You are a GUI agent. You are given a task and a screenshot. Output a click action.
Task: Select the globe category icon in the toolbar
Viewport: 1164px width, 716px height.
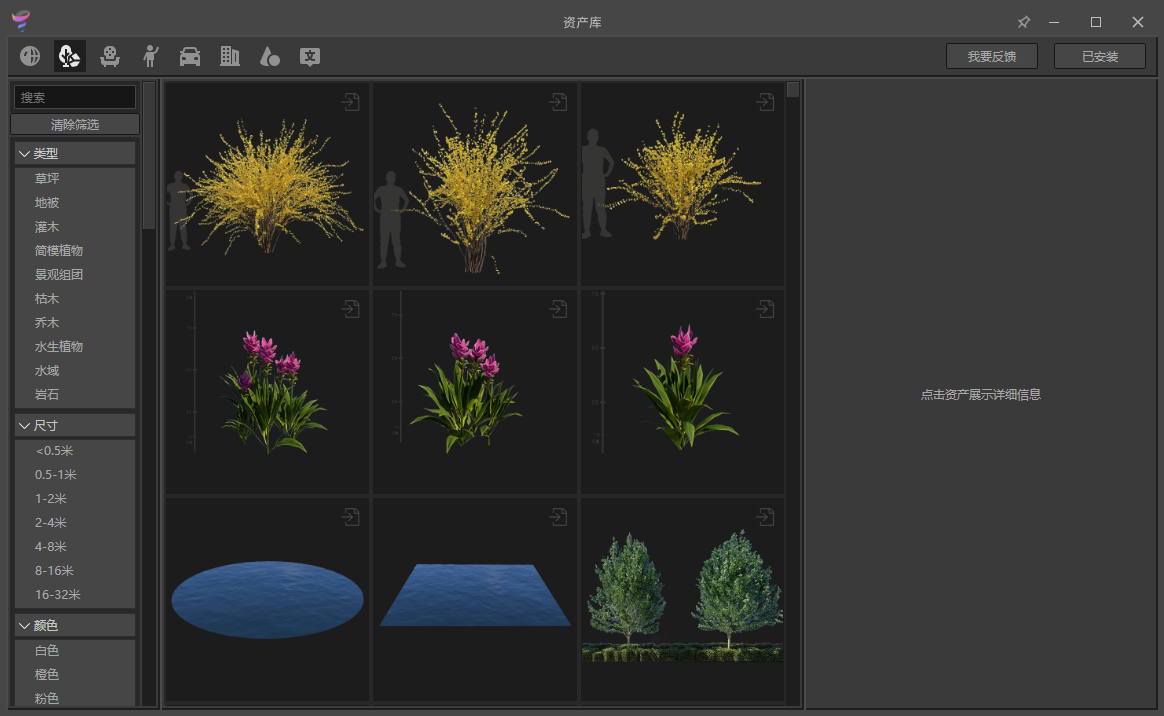(29, 56)
